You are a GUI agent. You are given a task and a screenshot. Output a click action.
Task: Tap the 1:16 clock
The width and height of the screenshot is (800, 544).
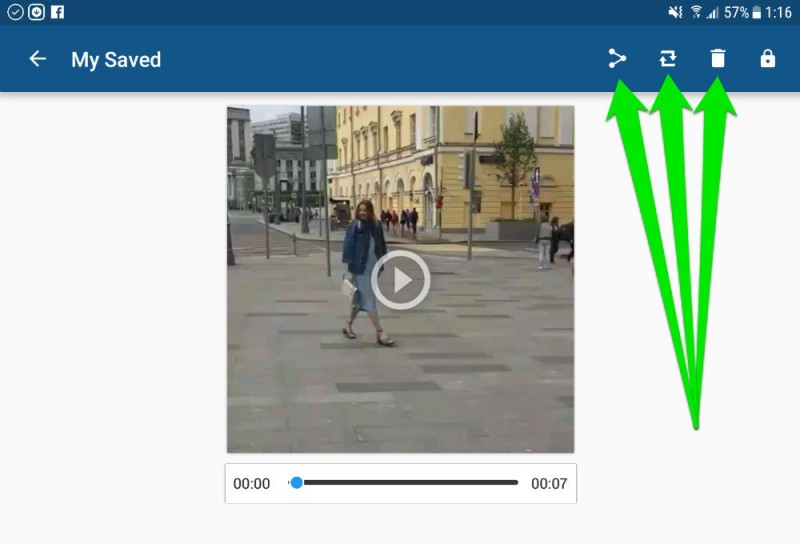[x=778, y=12]
